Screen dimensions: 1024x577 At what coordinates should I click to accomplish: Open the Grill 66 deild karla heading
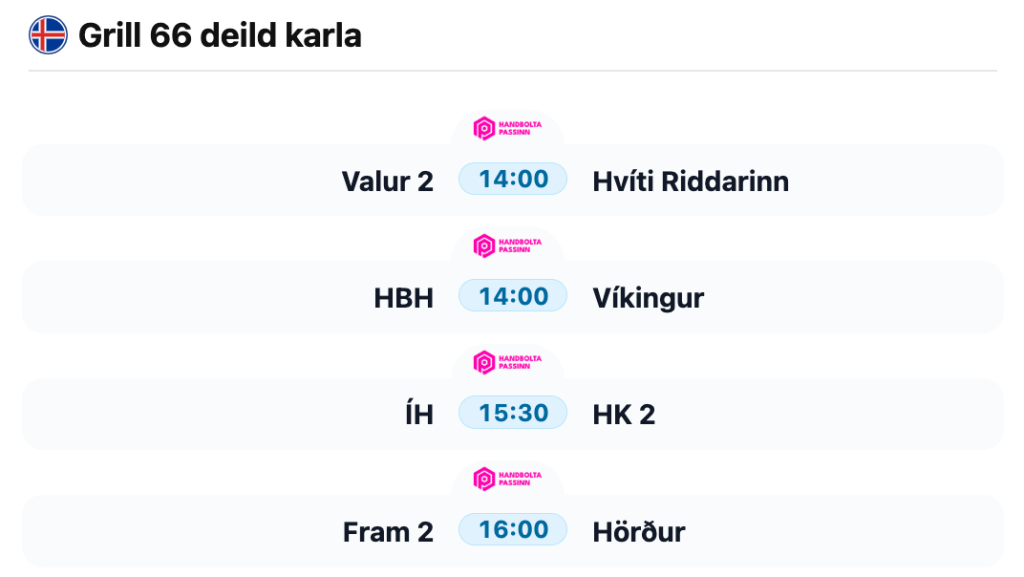pyautogui.click(x=219, y=35)
